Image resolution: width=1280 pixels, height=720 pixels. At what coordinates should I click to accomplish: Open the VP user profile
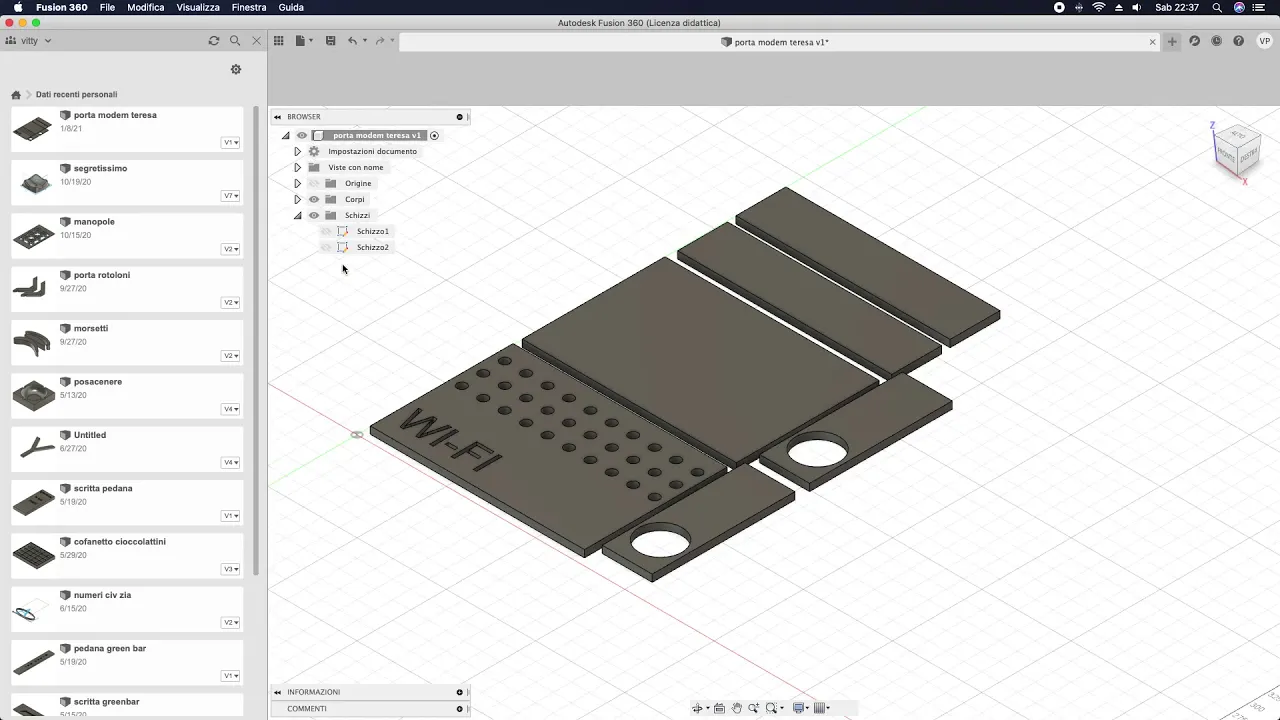click(1264, 41)
